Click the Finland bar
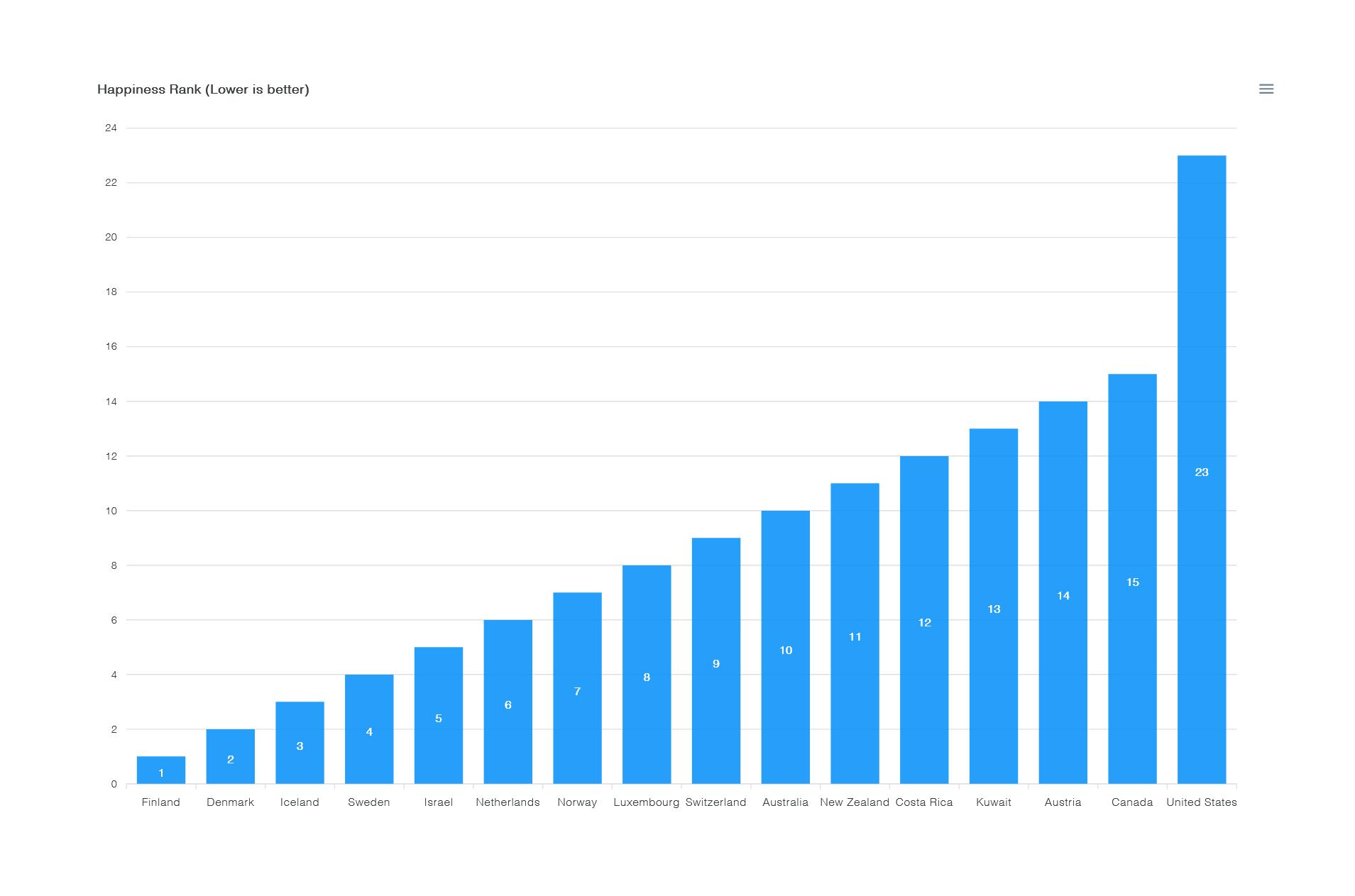The width and height of the screenshot is (1355, 896). [x=161, y=770]
